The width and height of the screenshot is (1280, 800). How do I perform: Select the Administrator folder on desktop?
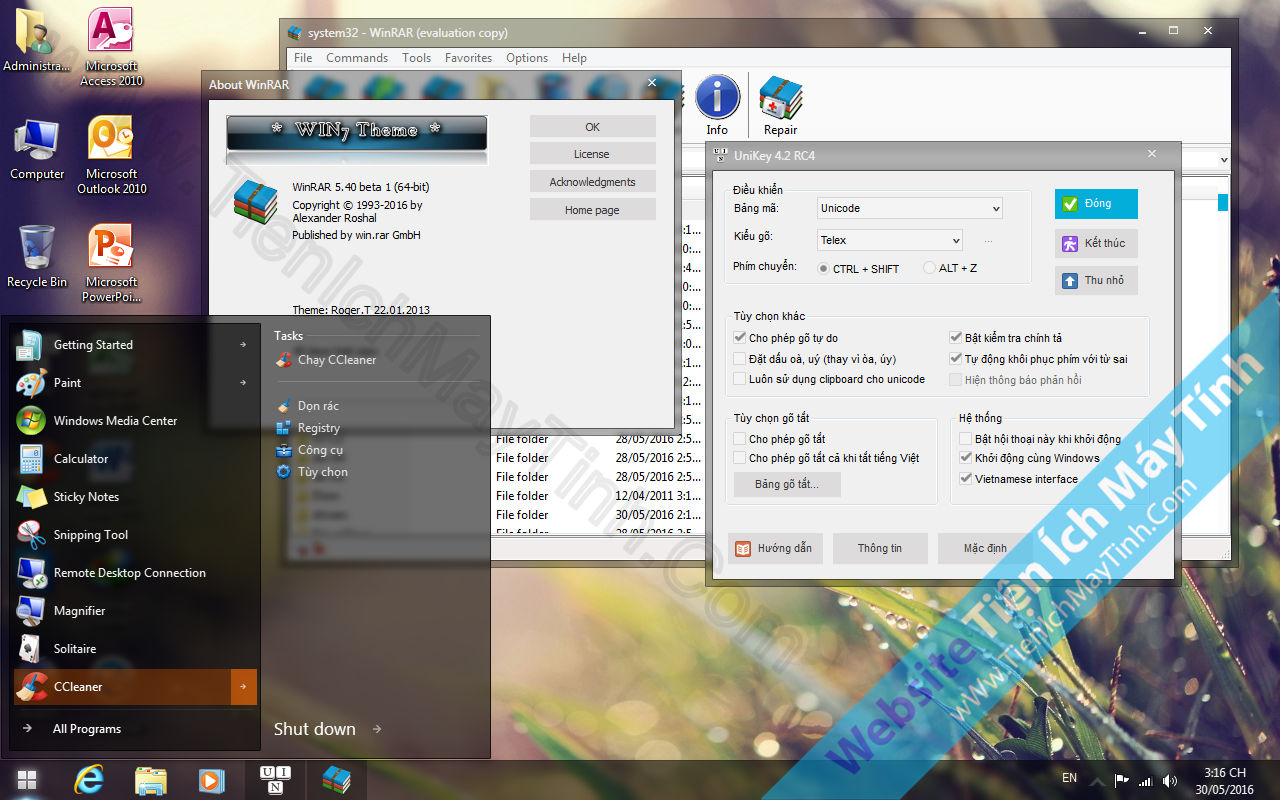point(37,40)
